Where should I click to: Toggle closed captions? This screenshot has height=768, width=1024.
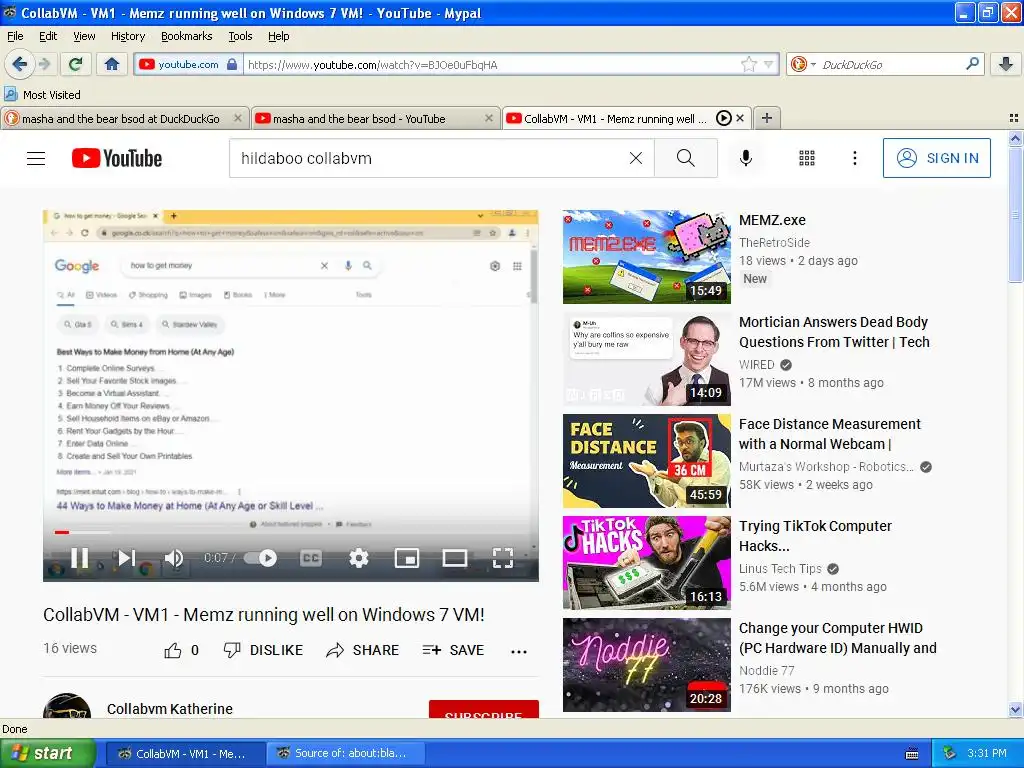[x=311, y=558]
